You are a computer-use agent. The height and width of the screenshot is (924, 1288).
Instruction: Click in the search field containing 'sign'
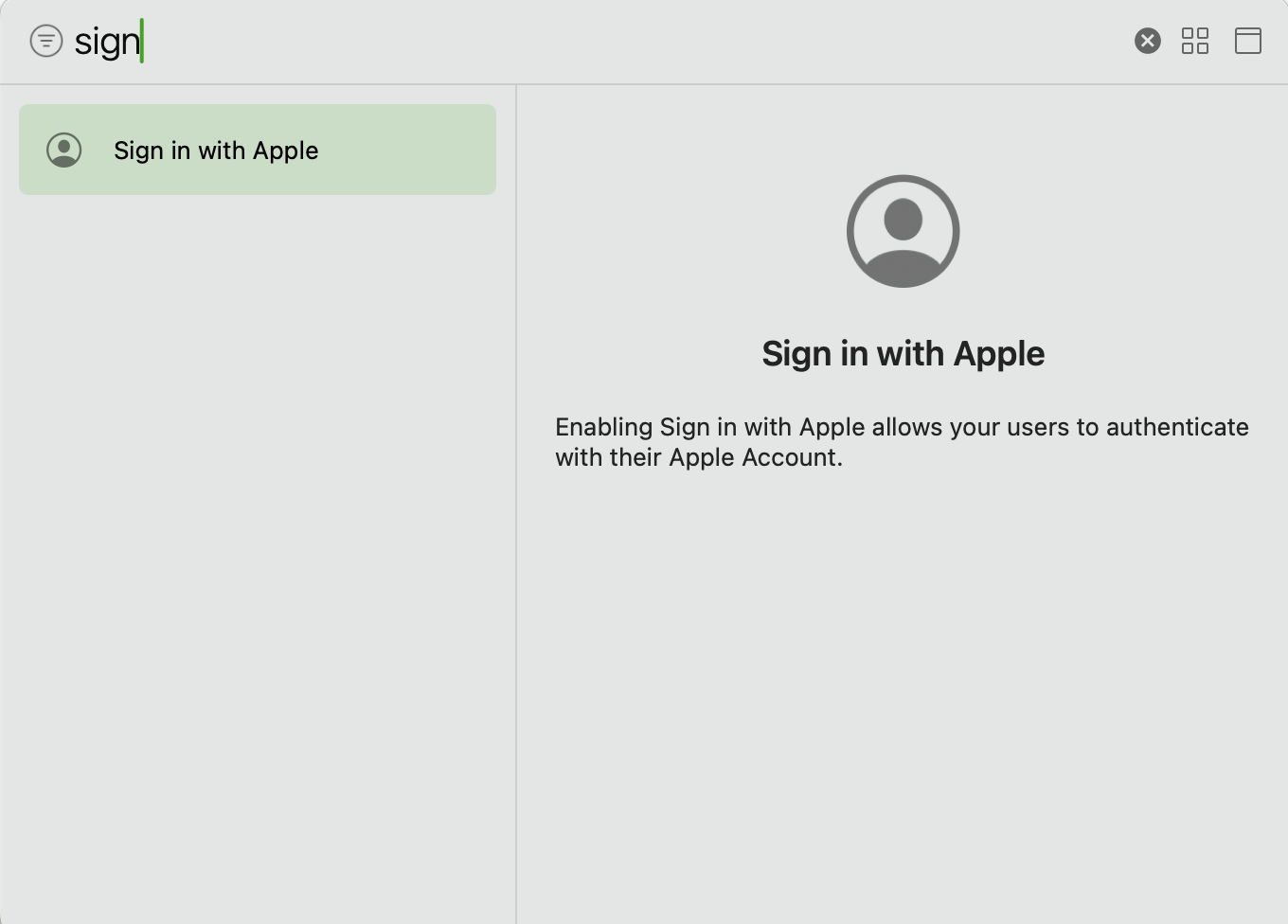coord(597,41)
